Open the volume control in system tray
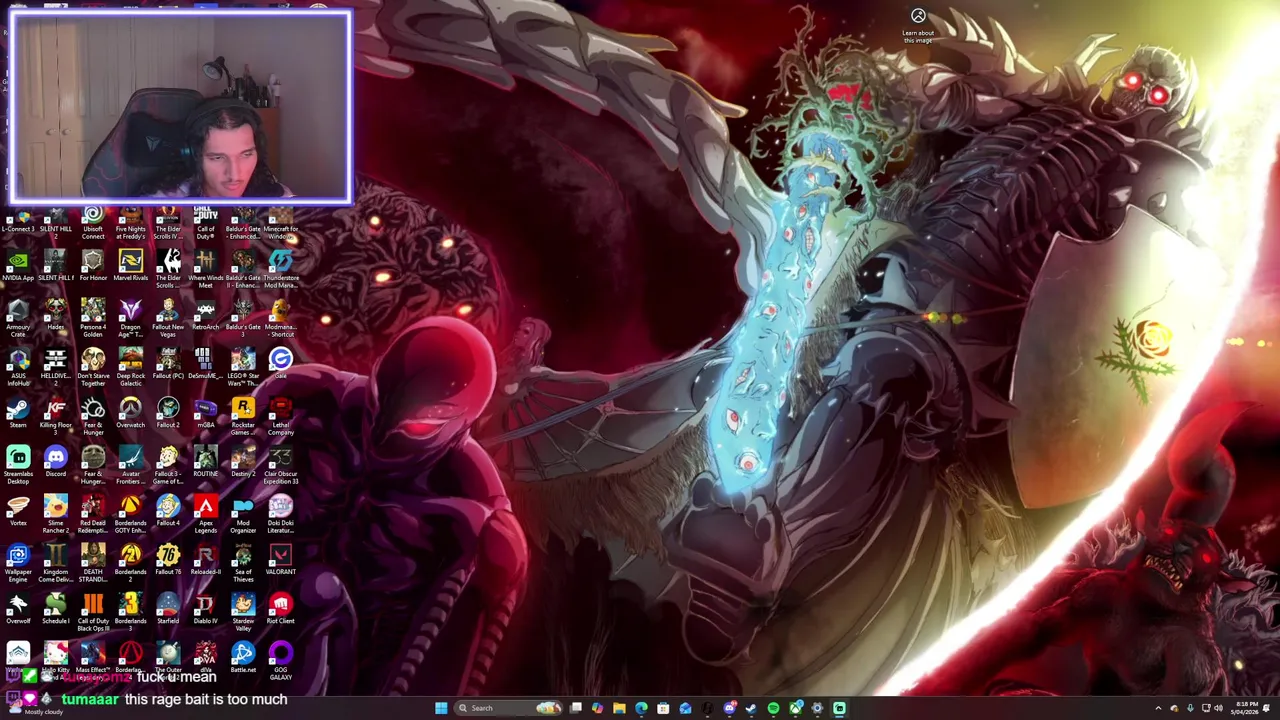This screenshot has width=1280, height=720. coord(1217,708)
